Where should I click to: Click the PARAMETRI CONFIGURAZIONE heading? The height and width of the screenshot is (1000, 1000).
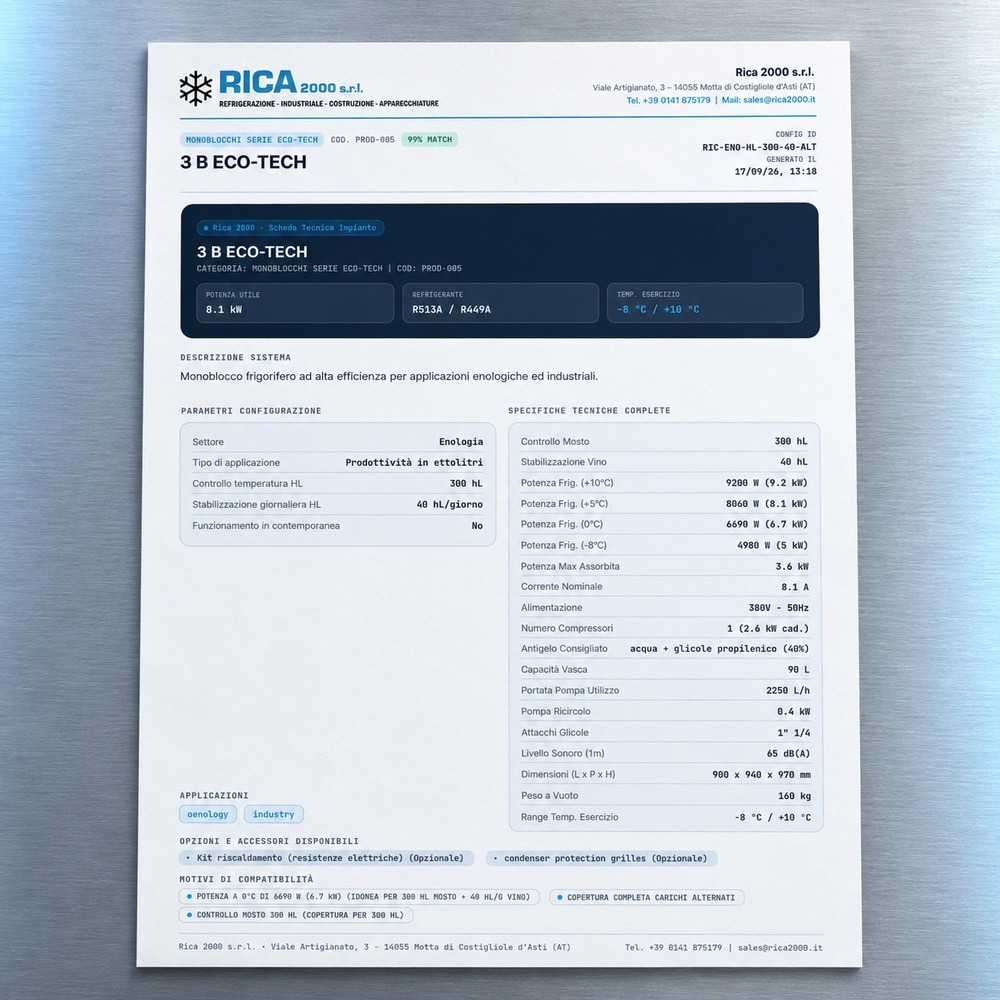(251, 411)
